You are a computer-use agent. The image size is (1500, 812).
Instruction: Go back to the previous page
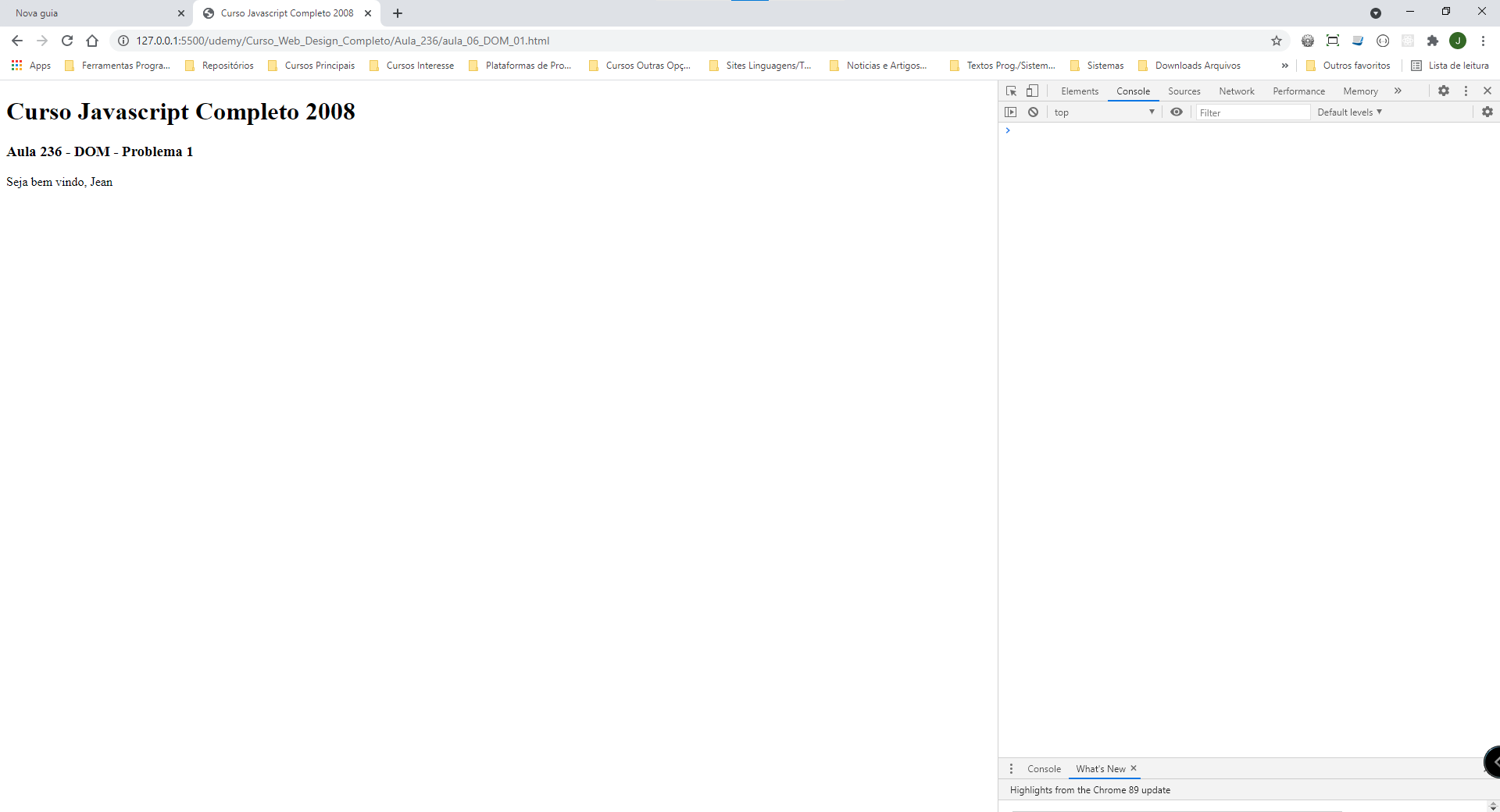pyautogui.click(x=17, y=41)
